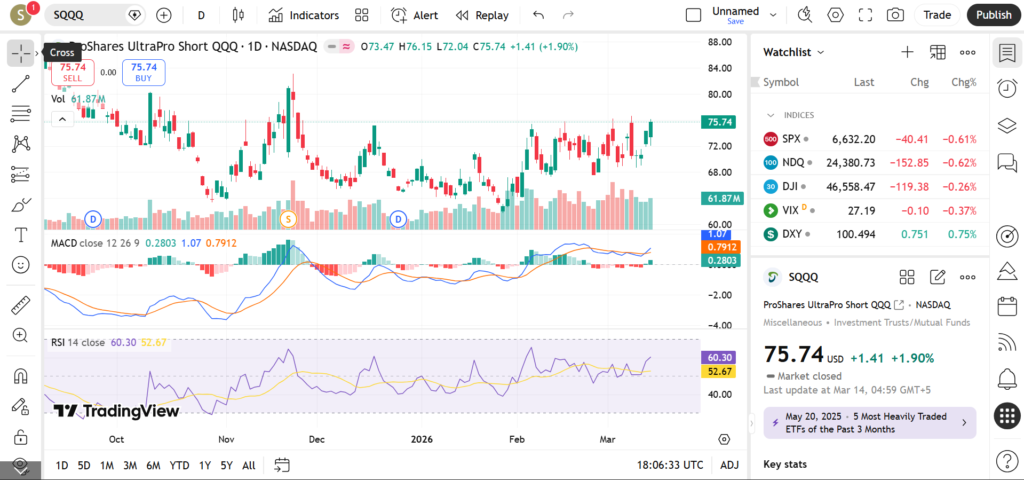Select the Text annotation tool
The image size is (1024, 480).
pos(20,235)
